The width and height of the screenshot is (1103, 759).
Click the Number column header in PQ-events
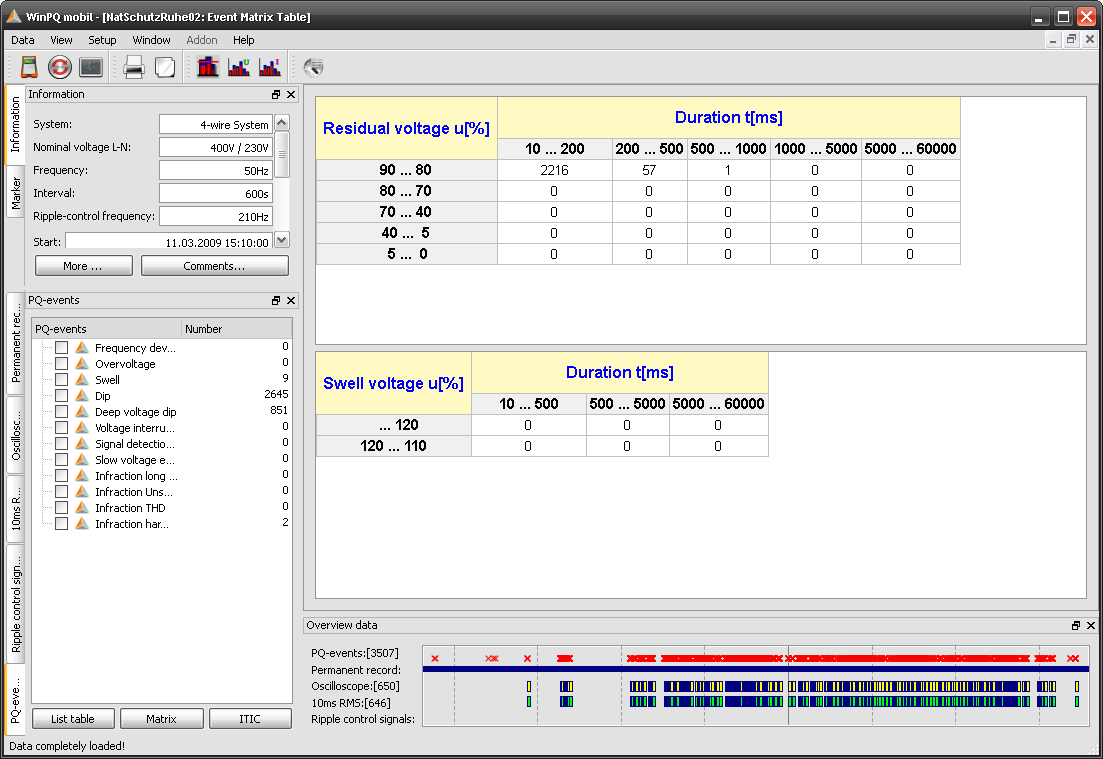point(236,329)
